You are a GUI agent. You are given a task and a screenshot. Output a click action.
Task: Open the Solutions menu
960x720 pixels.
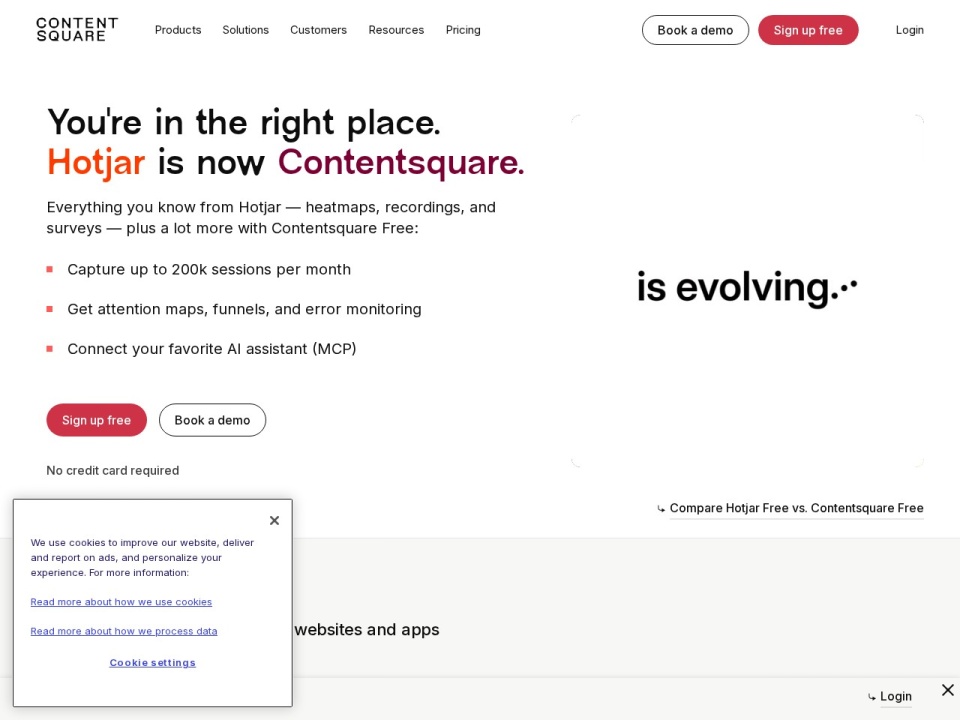[x=246, y=30]
